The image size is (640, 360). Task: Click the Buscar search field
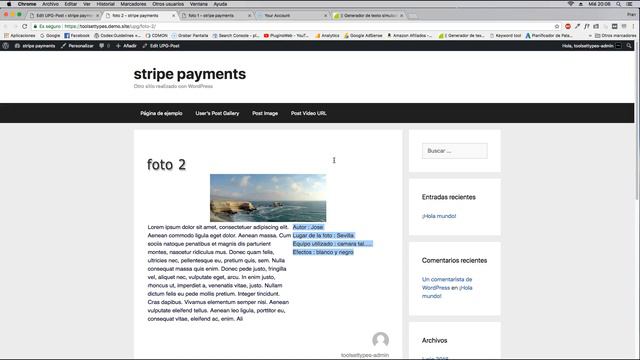coord(455,151)
